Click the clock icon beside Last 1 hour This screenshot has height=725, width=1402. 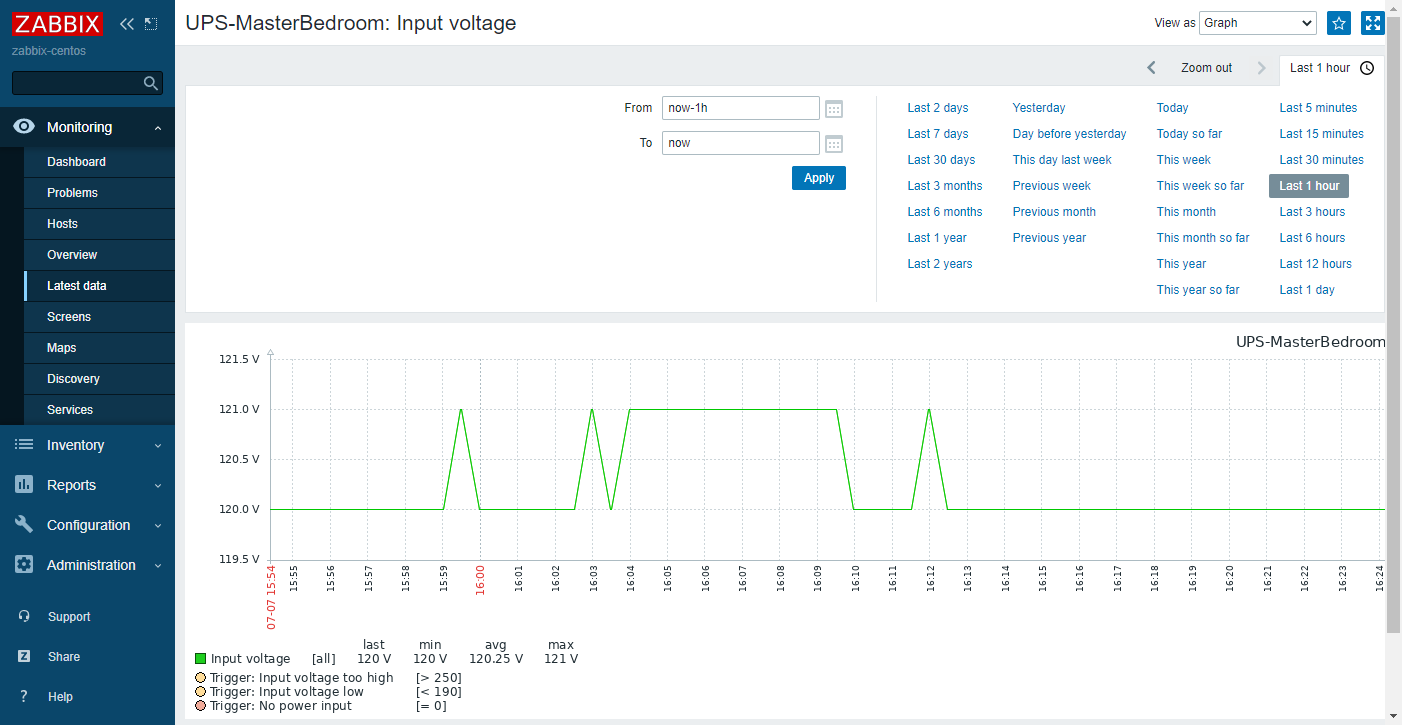[x=1368, y=67]
